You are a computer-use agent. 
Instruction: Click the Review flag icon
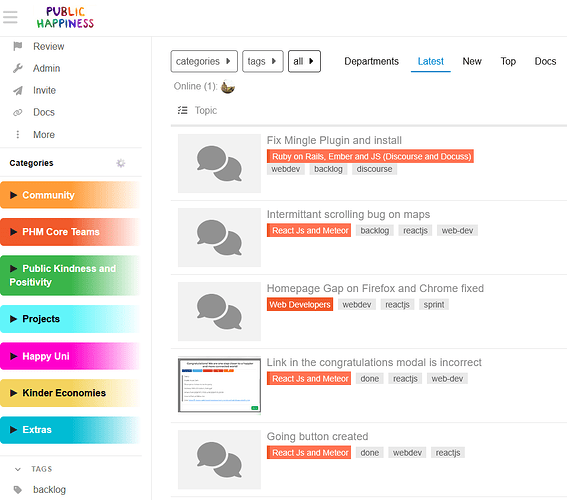point(18,46)
